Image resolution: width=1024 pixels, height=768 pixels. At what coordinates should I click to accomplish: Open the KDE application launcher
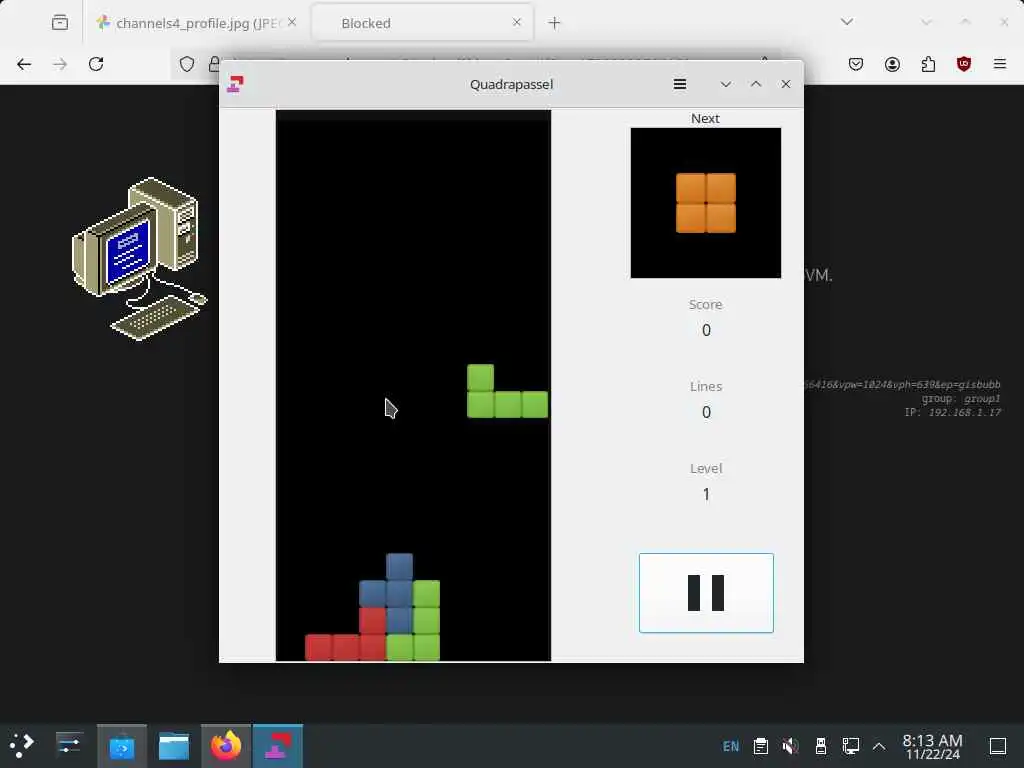click(x=22, y=746)
